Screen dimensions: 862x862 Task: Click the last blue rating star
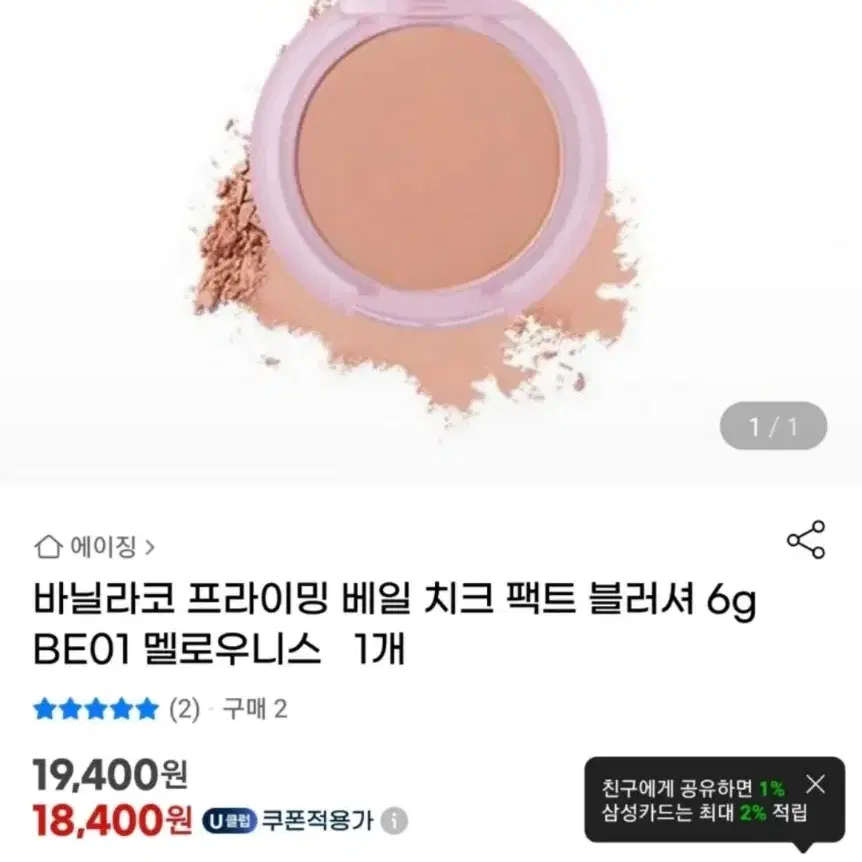click(x=147, y=709)
